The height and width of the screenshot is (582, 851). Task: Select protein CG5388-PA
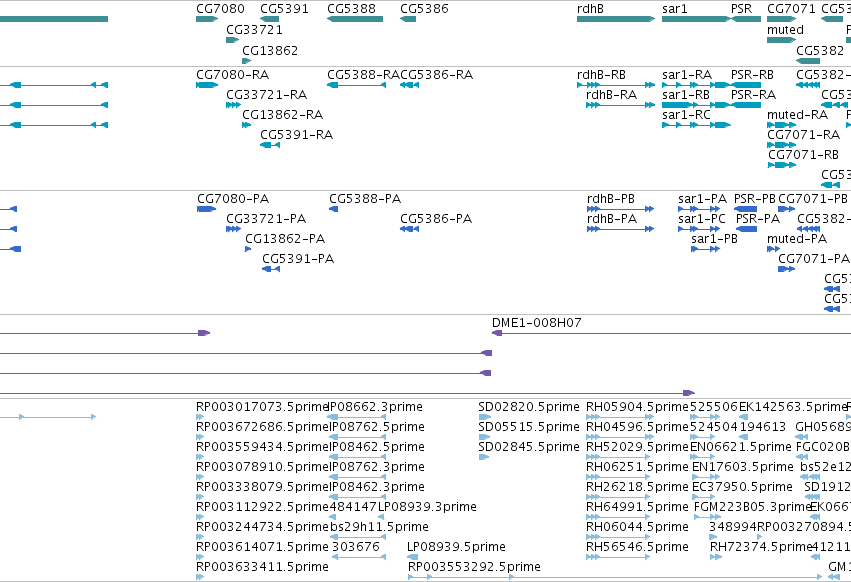tap(365, 199)
